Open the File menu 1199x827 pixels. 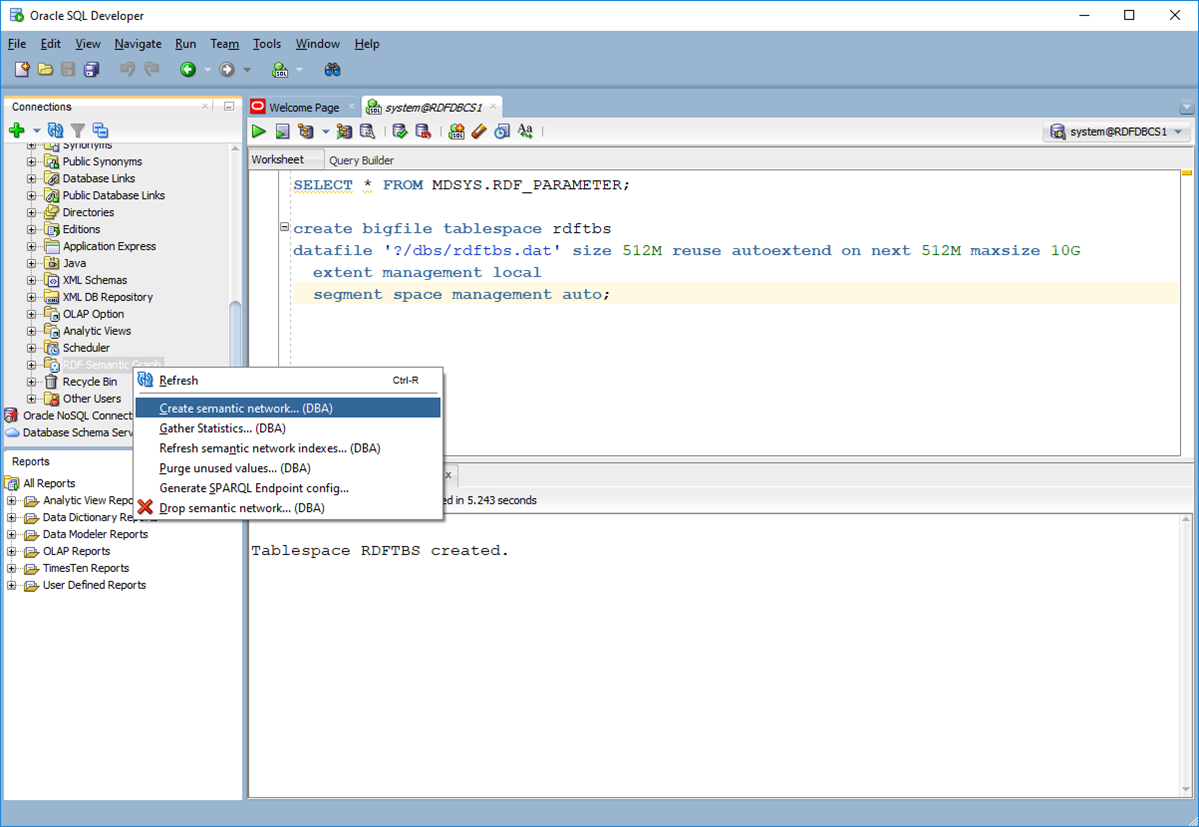click(x=17, y=44)
